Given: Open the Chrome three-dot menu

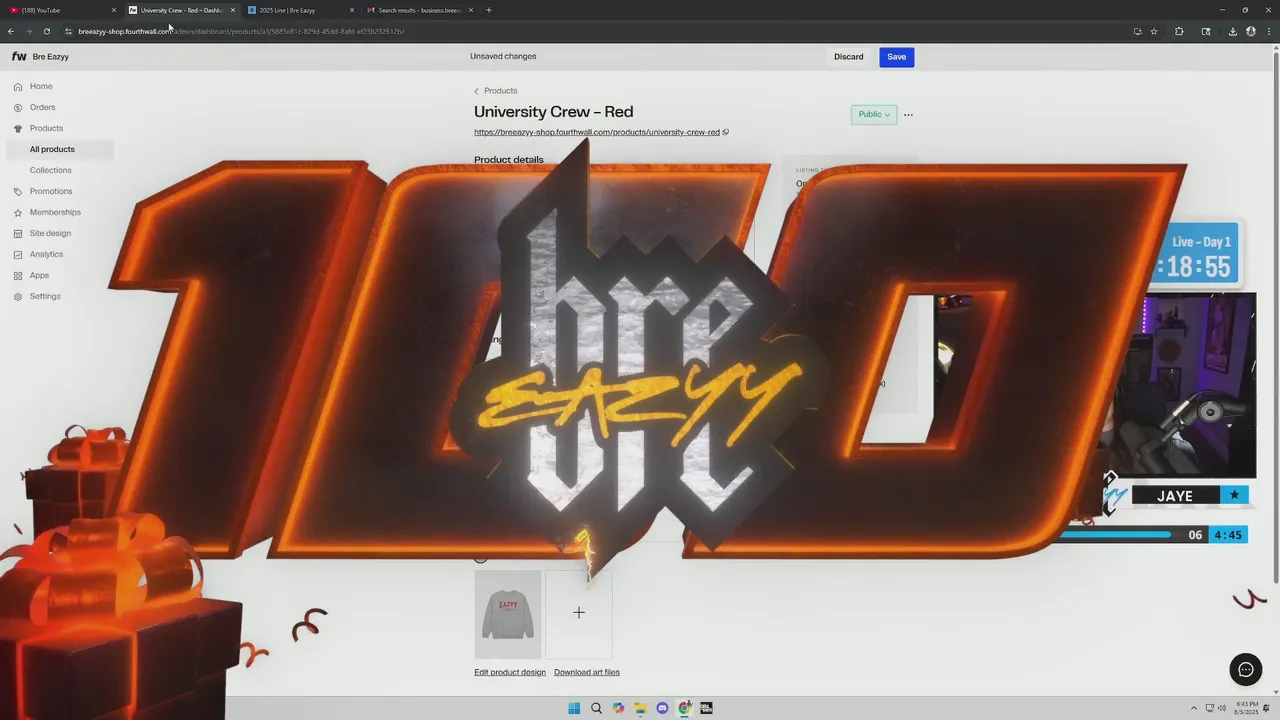Looking at the screenshot, I should pos(1268,31).
